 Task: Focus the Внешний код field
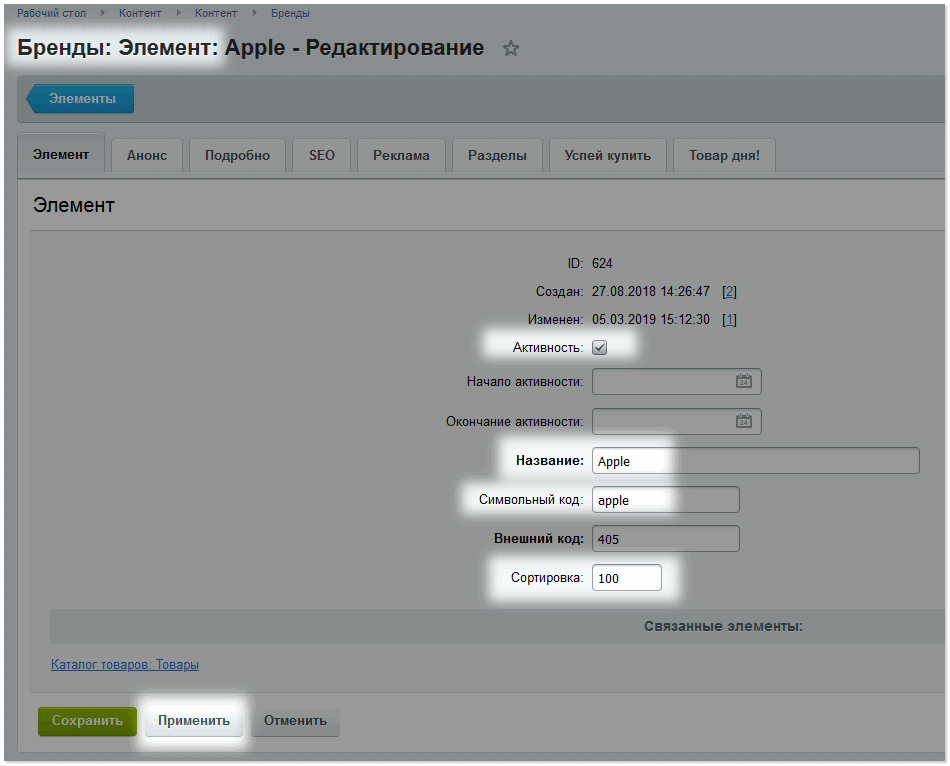coord(665,539)
